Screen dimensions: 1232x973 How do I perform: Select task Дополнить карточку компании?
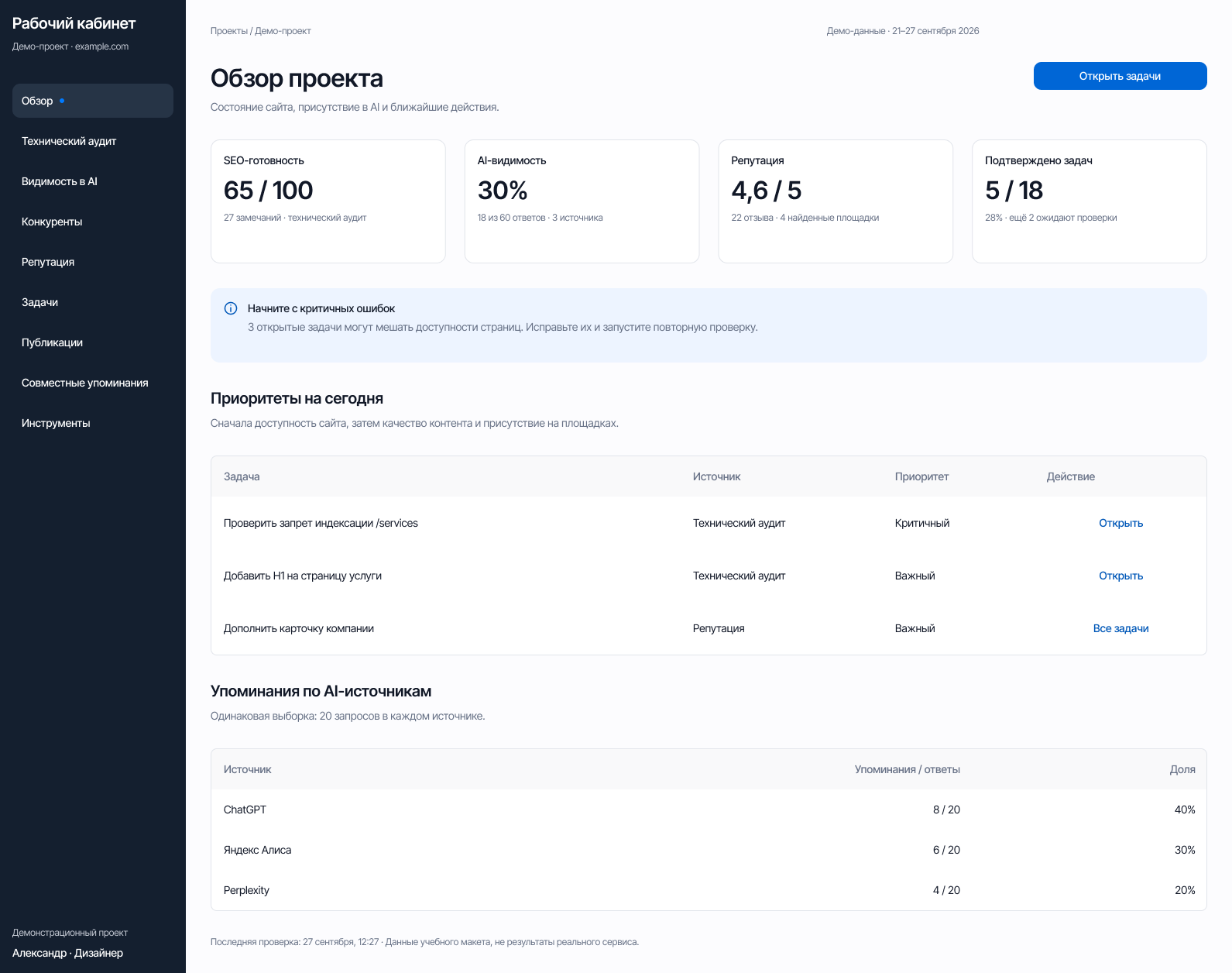(x=299, y=628)
